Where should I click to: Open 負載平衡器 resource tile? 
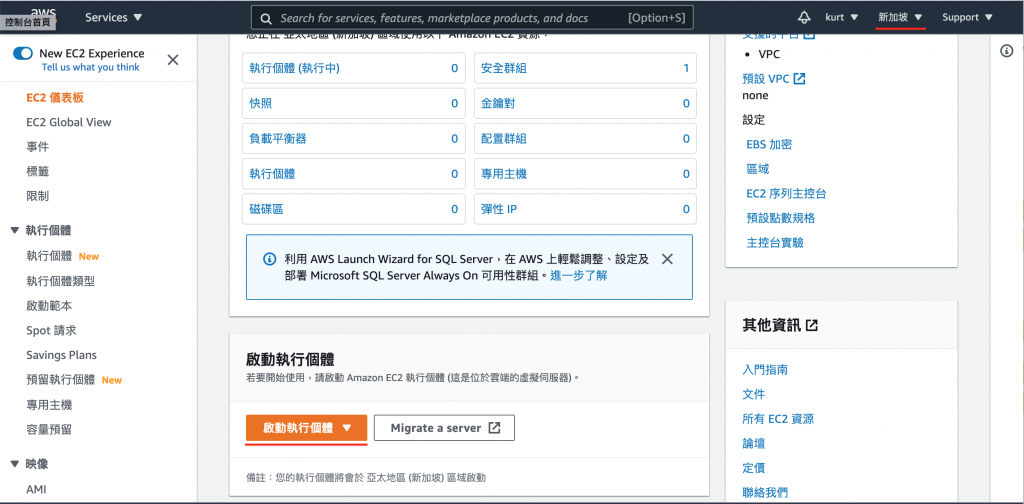[x=353, y=138]
